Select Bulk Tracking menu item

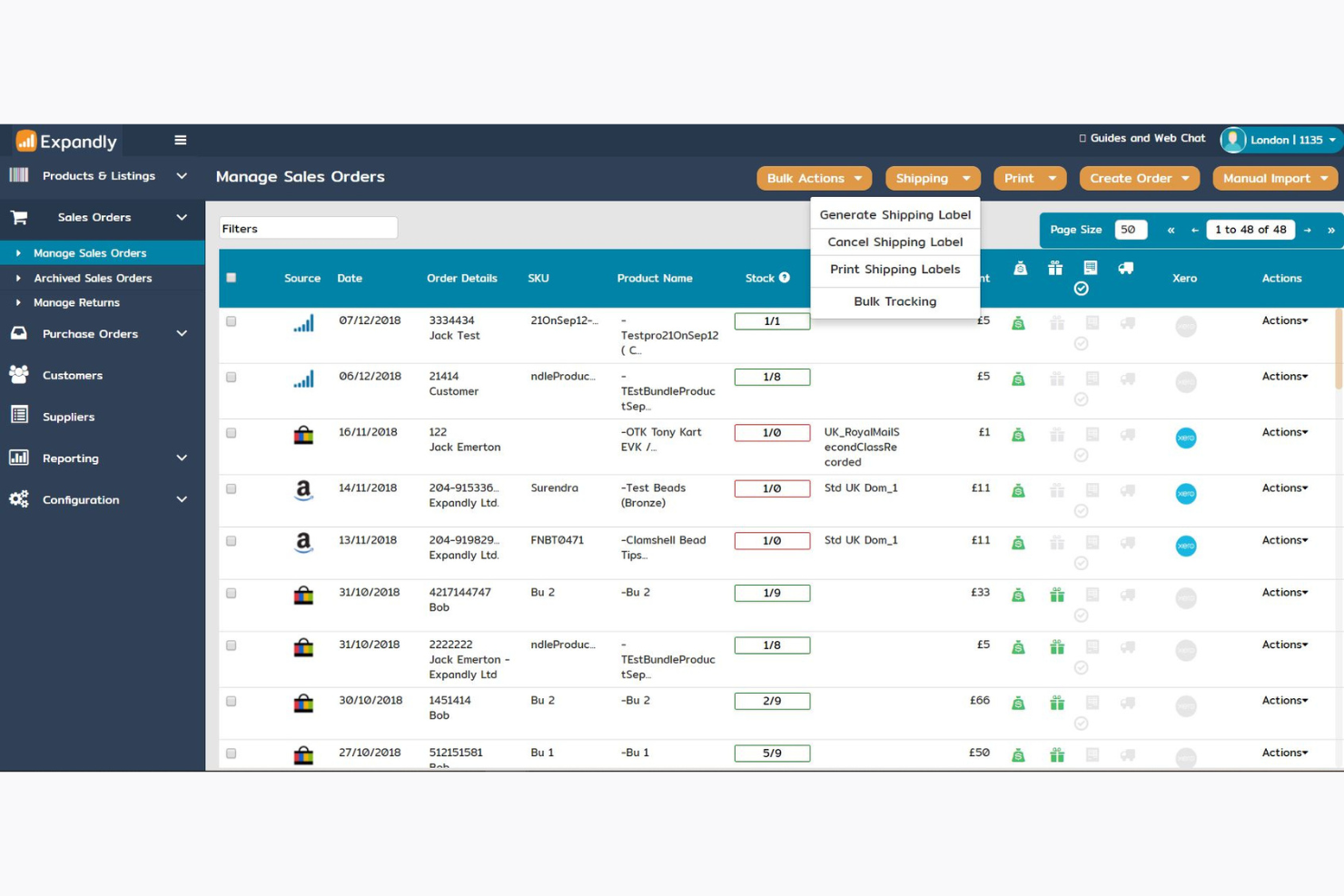894,301
